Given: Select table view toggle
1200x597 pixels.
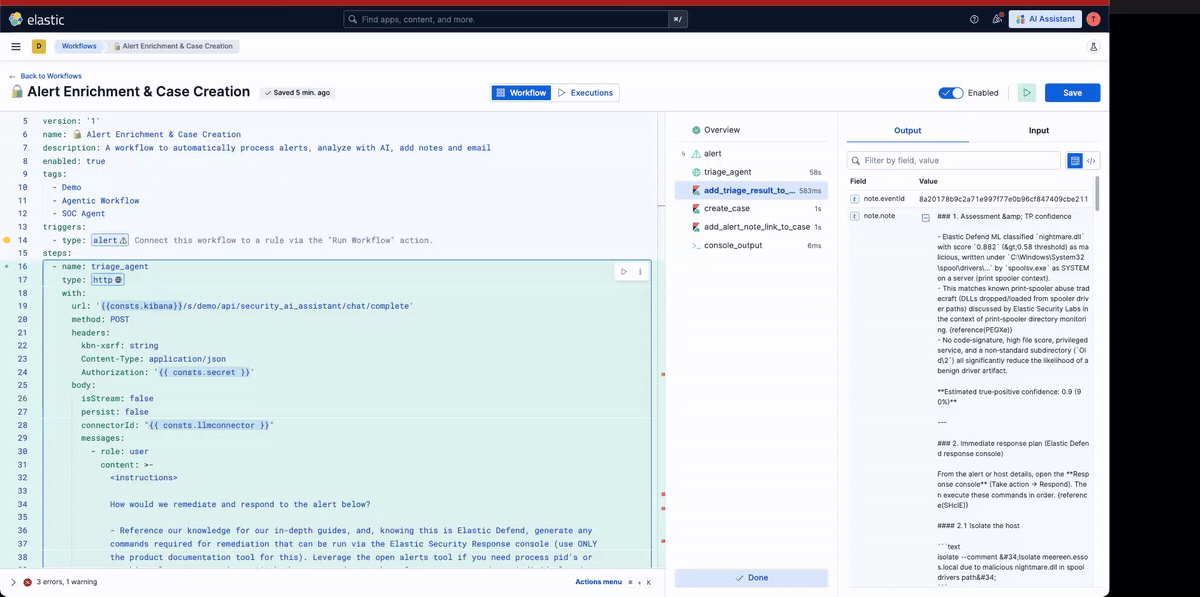Looking at the screenshot, I should pyautogui.click(x=1075, y=160).
